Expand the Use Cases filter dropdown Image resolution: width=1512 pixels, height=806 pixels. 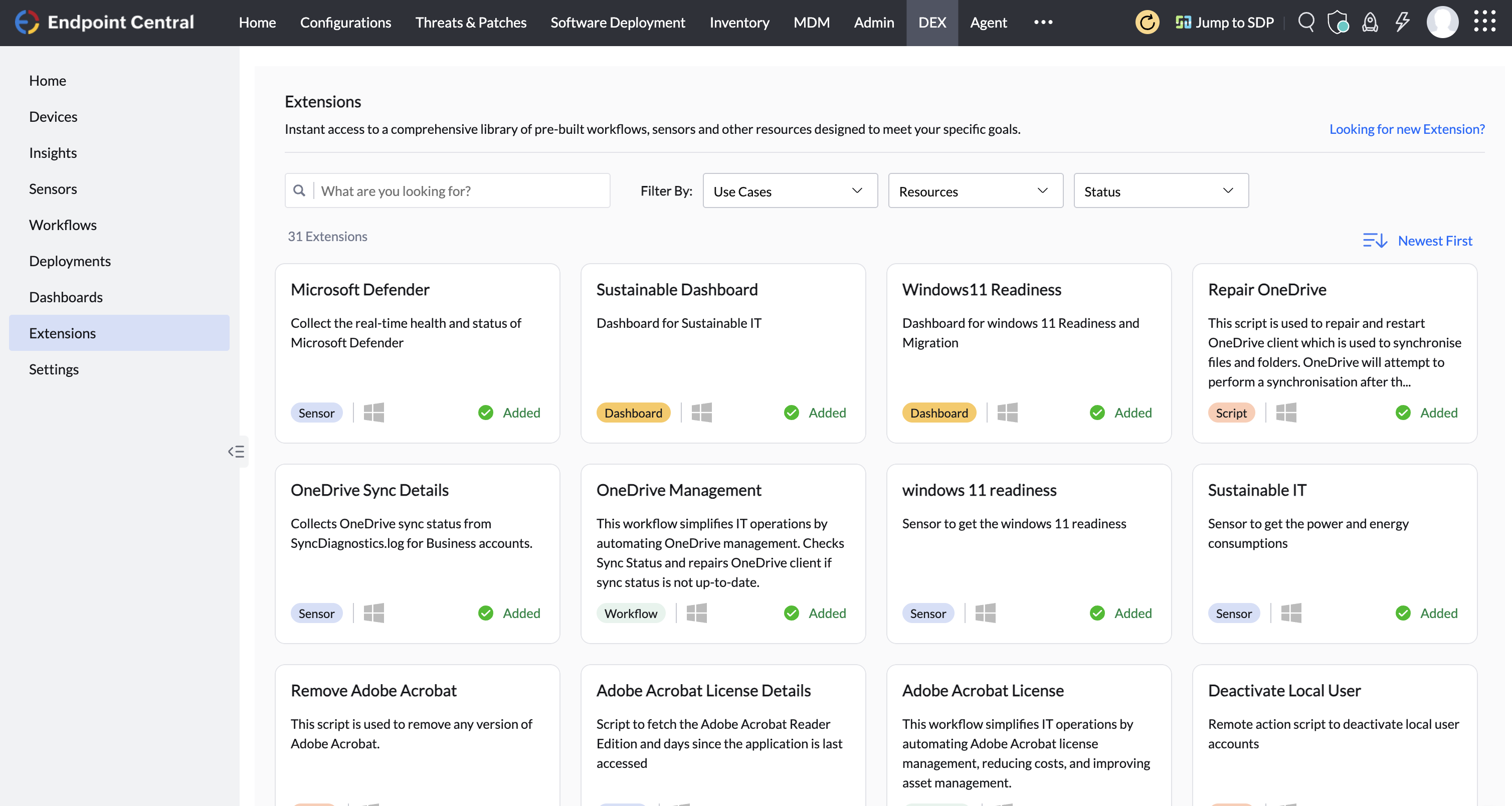click(x=790, y=191)
